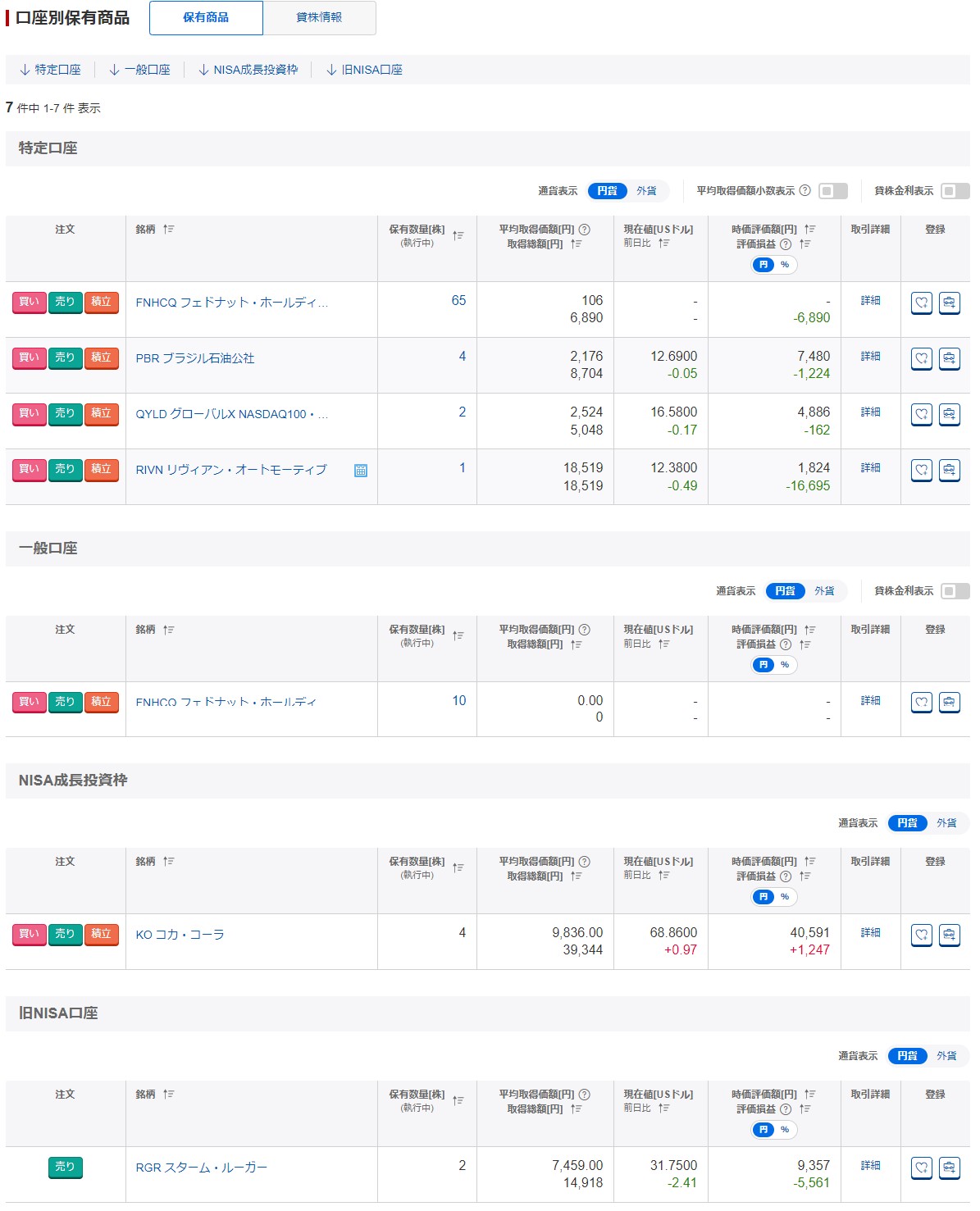Click 買い button for PBR ブラジル石油公社
980x1211 pixels.
(x=30, y=358)
